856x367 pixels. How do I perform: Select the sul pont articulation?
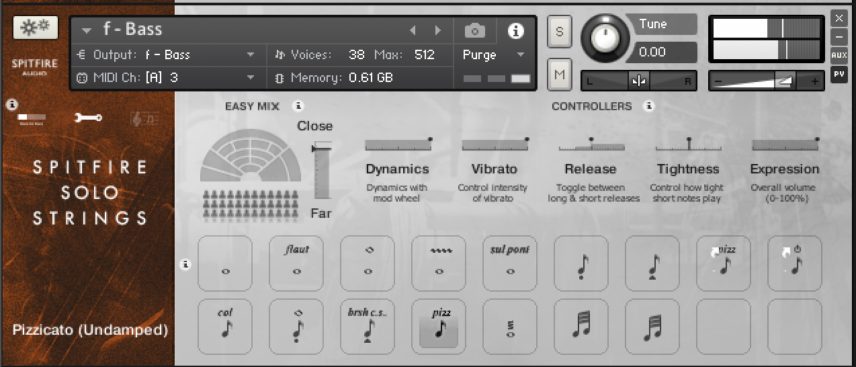(x=510, y=263)
